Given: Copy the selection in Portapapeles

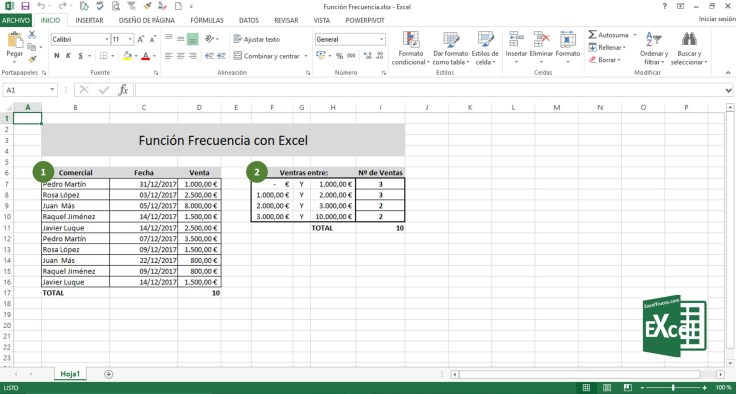Looking at the screenshot, I should (32, 47).
